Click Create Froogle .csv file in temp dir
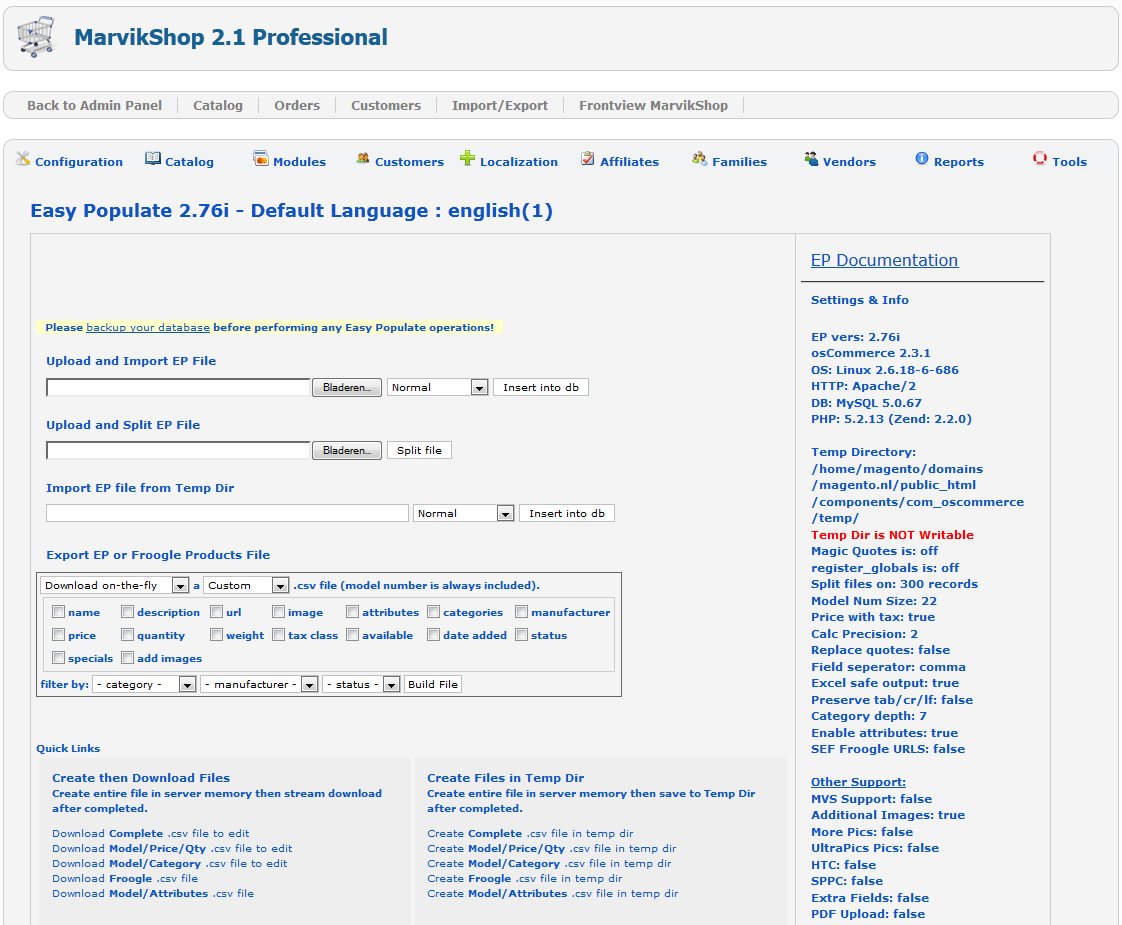The width and height of the screenshot is (1122, 925). click(x=525, y=878)
